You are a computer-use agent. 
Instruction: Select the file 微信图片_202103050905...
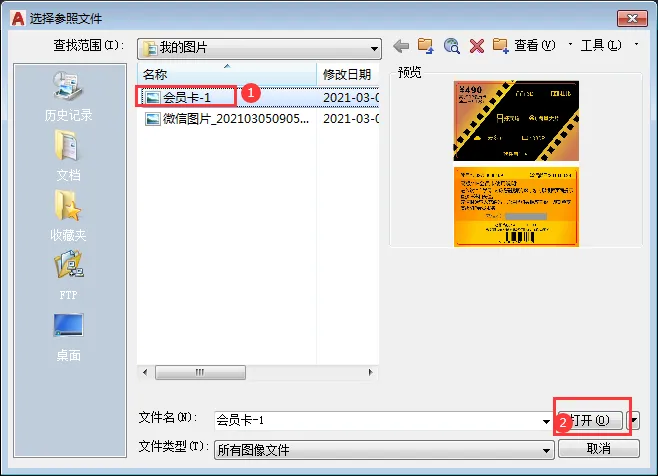(x=227, y=119)
